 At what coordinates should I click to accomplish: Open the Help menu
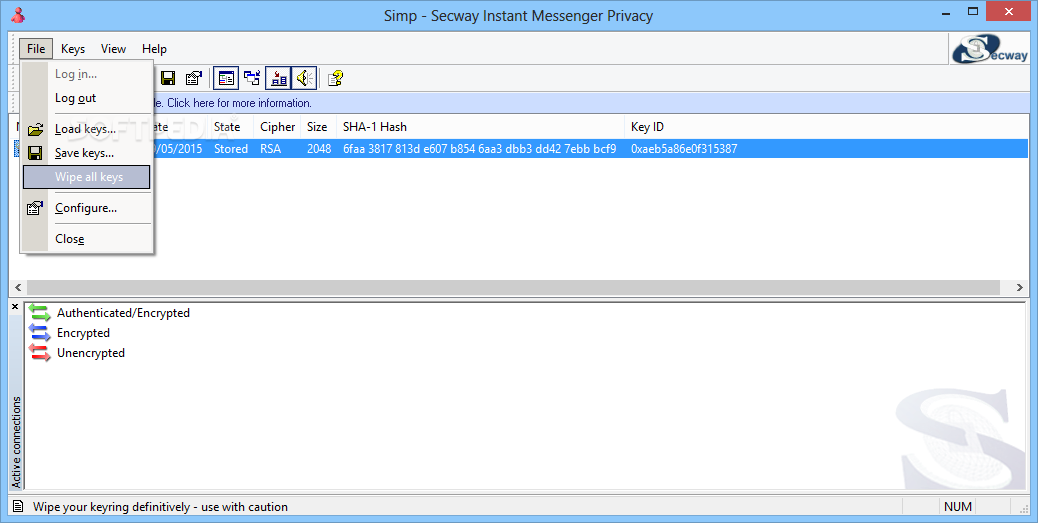tap(154, 49)
